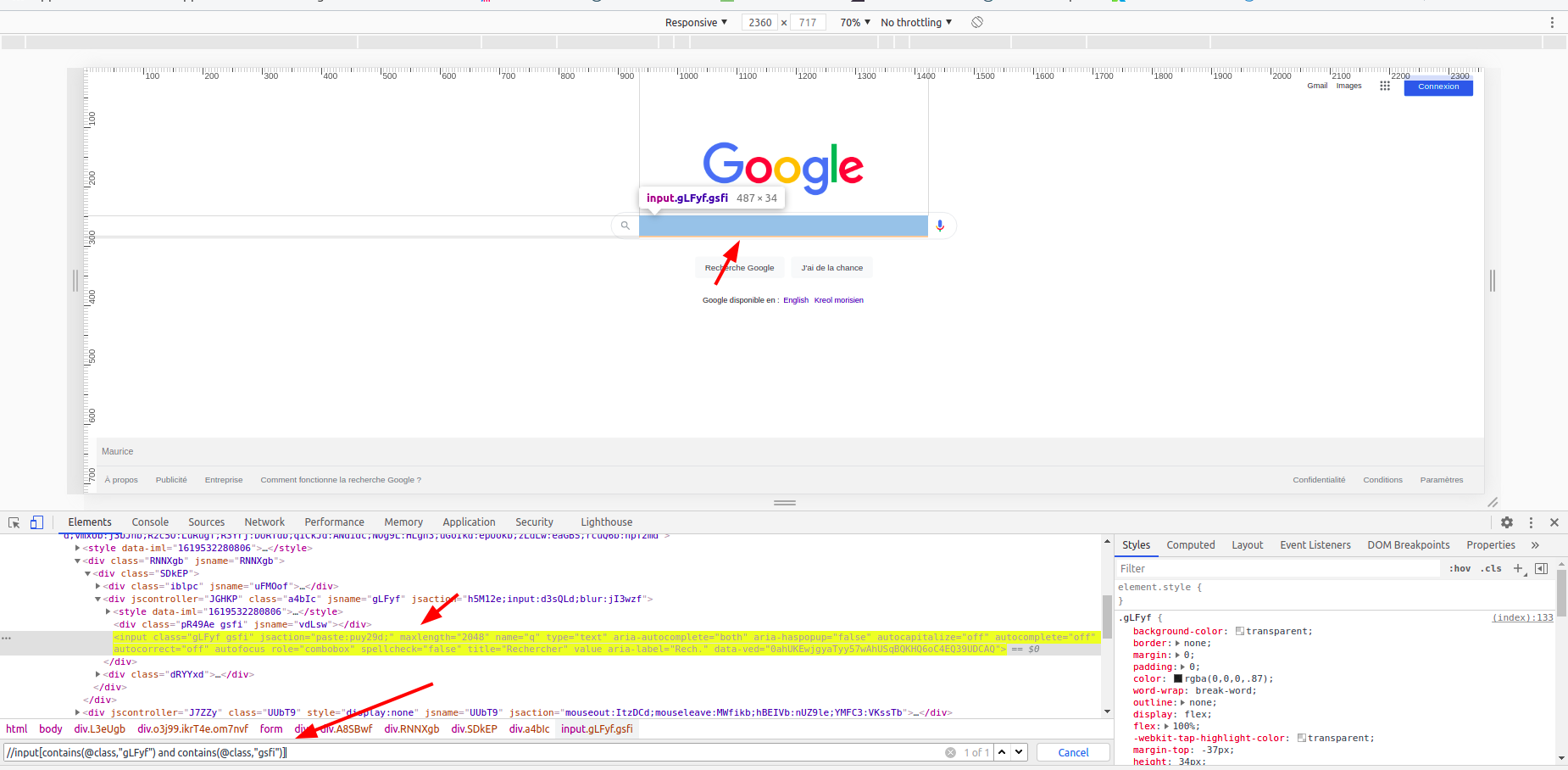
Task: Select div.RNNXgb in the breadcrumb bar
Action: (412, 729)
